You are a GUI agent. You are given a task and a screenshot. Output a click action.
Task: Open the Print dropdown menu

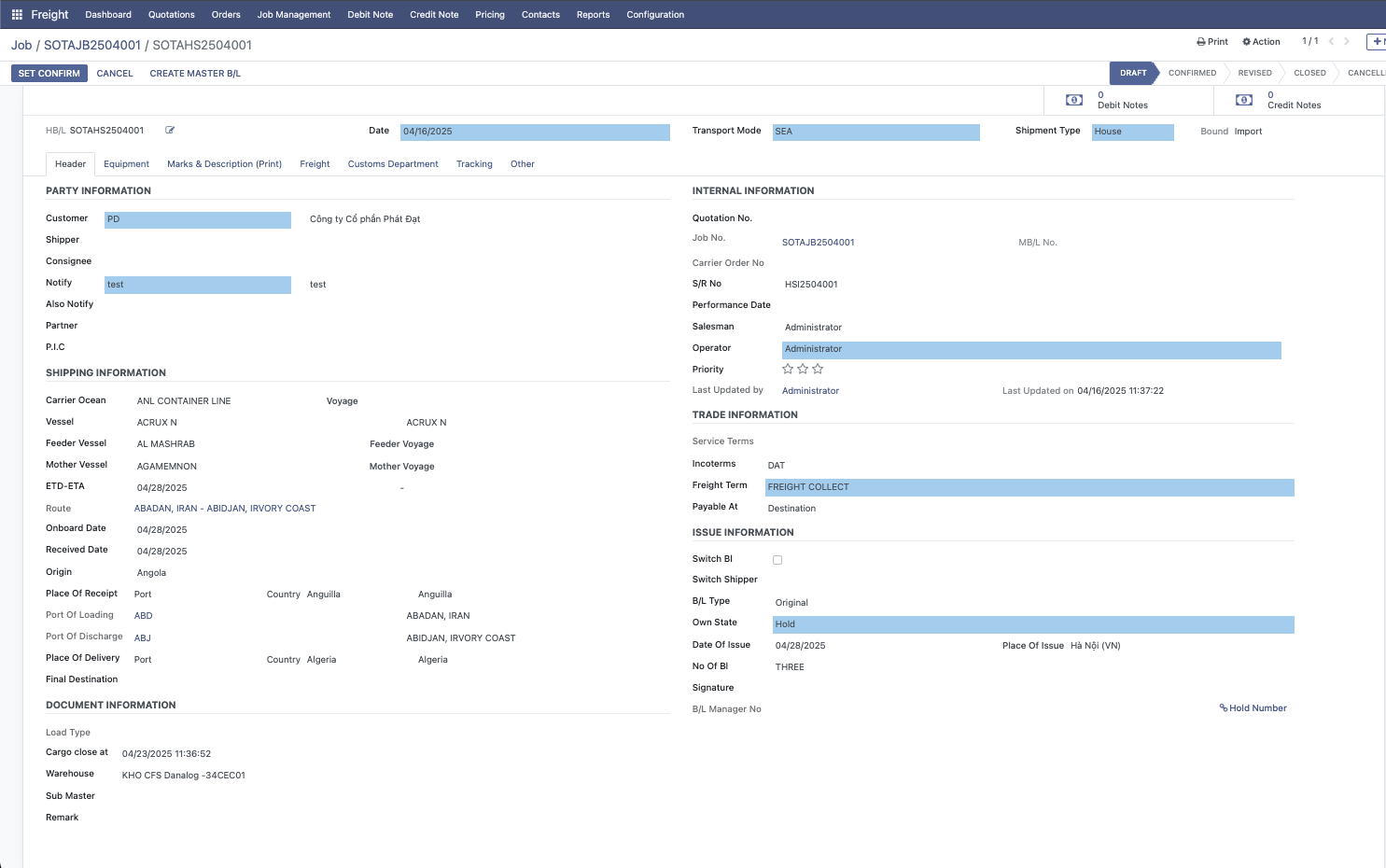[x=1212, y=42]
